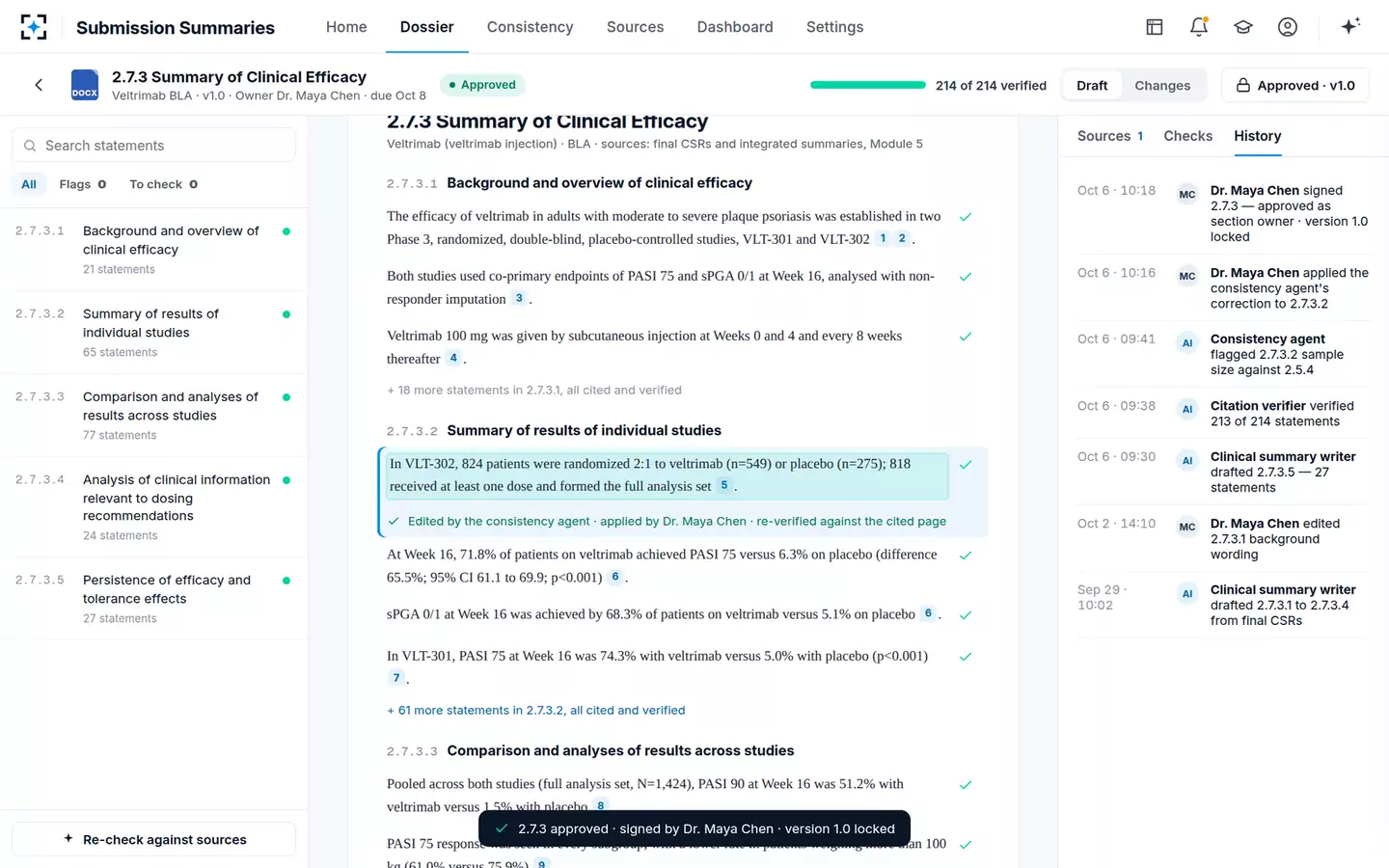Image resolution: width=1389 pixels, height=868 pixels.
Task: Open section 2.7.3.5 Persistence of efficacy
Action: (x=154, y=598)
